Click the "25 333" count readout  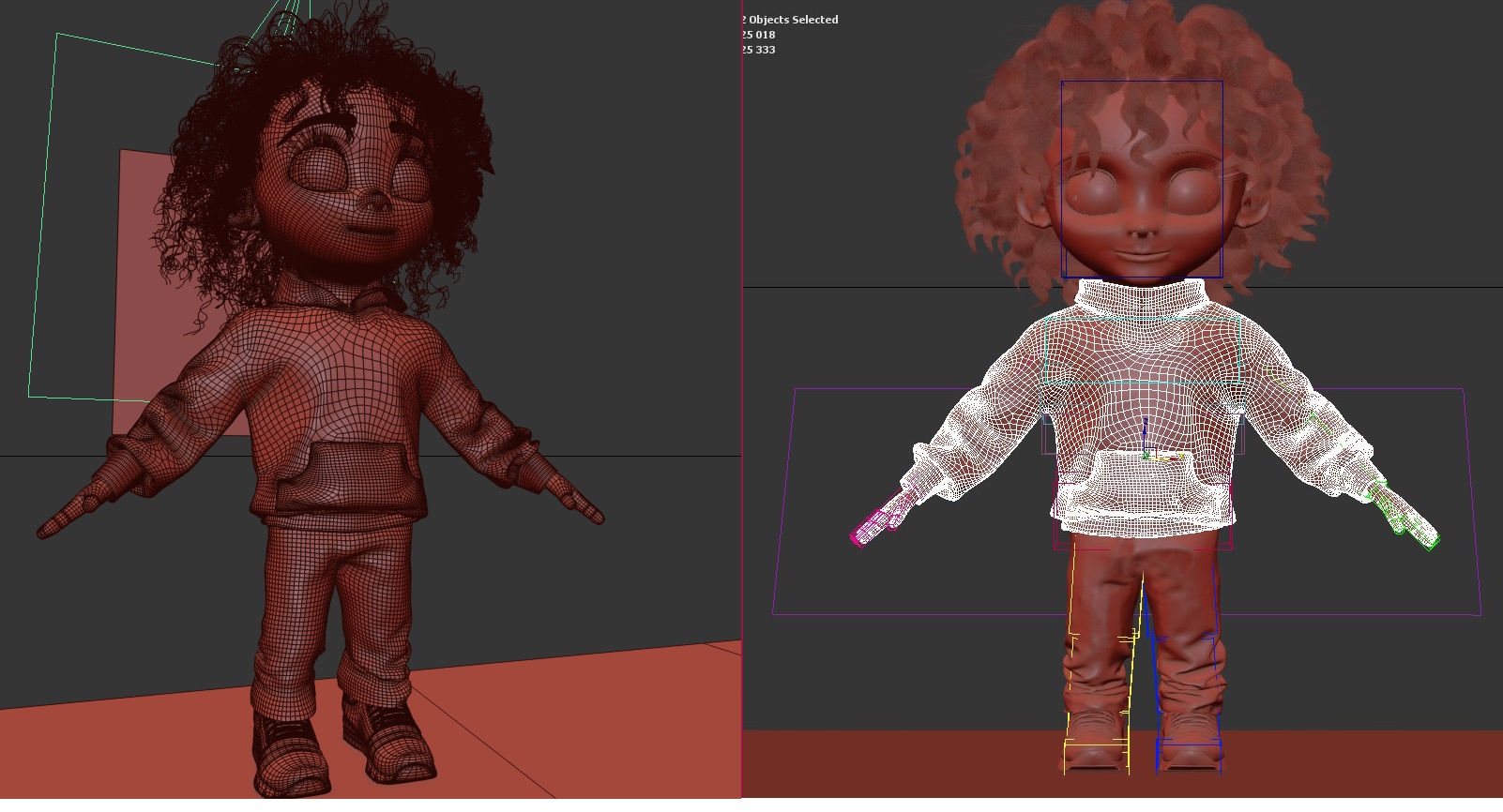(x=758, y=50)
